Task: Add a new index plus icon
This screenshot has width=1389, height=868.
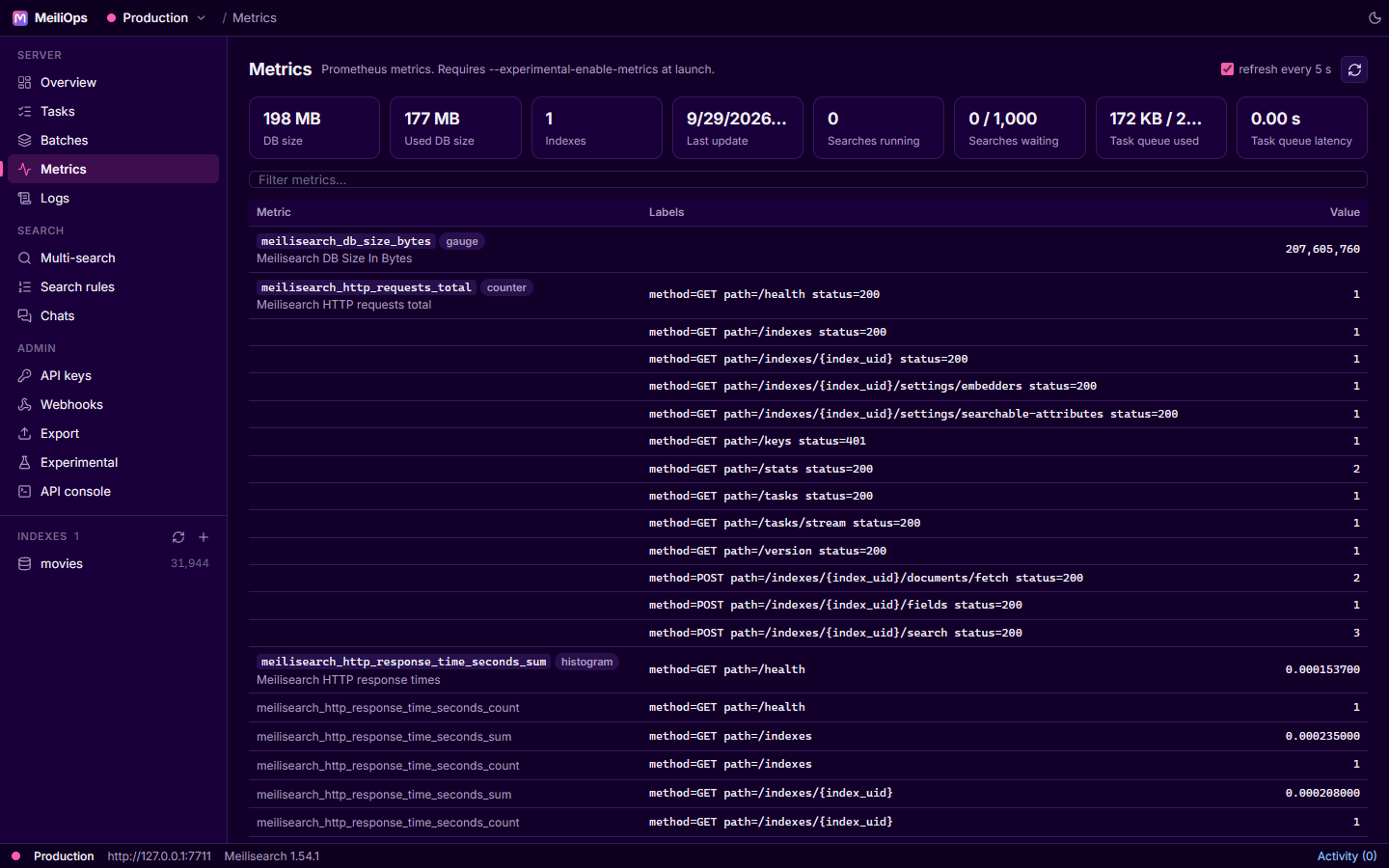Action: tap(204, 537)
